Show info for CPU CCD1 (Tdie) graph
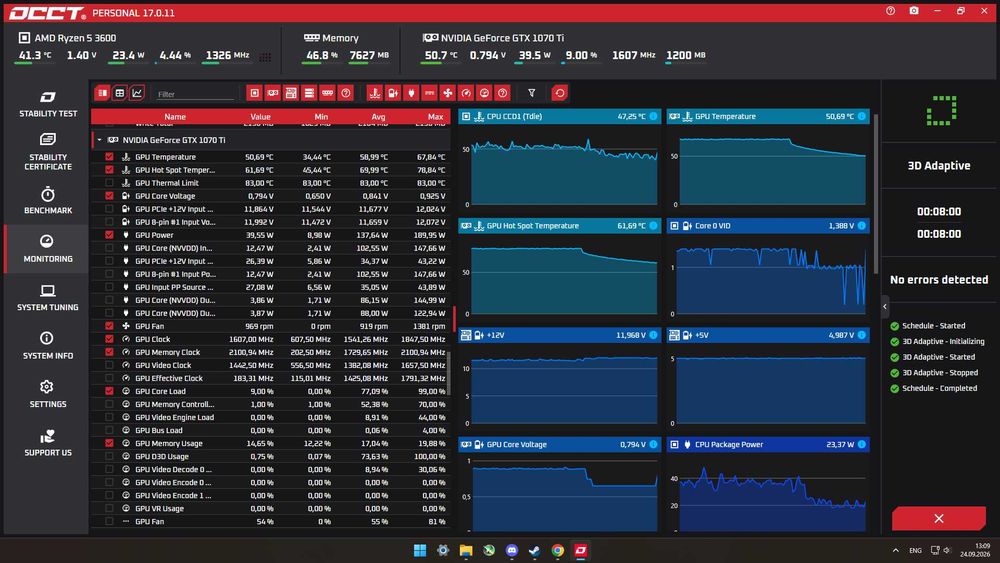The width and height of the screenshot is (1000, 563). tap(653, 116)
